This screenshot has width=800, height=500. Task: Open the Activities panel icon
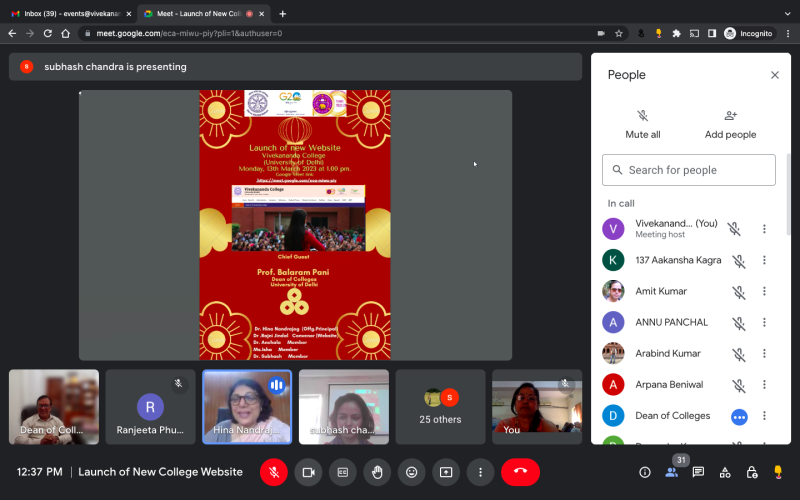[x=725, y=472]
